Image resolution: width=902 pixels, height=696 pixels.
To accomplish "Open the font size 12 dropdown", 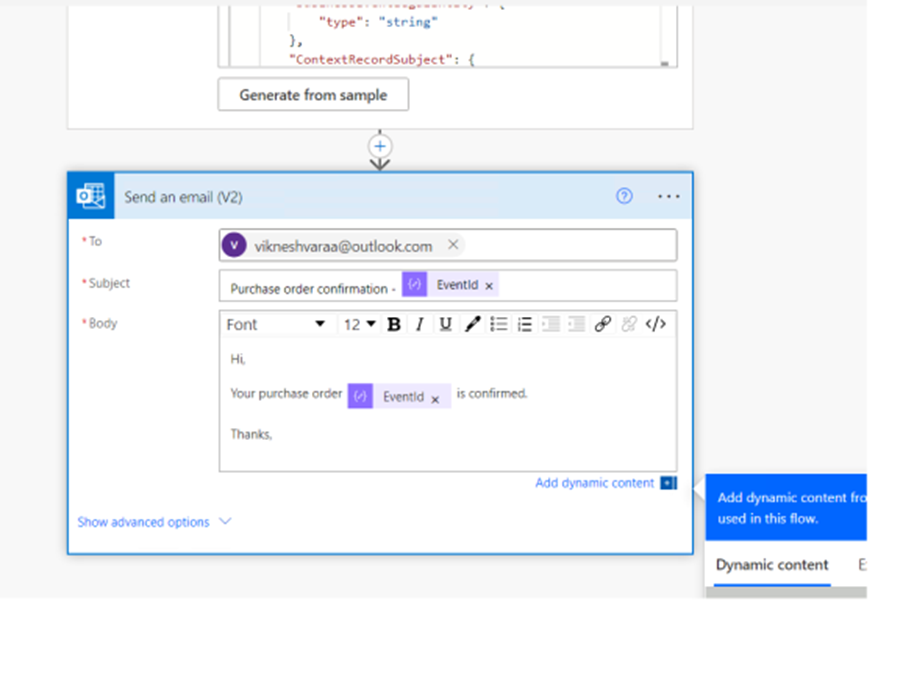I will click(x=360, y=324).
